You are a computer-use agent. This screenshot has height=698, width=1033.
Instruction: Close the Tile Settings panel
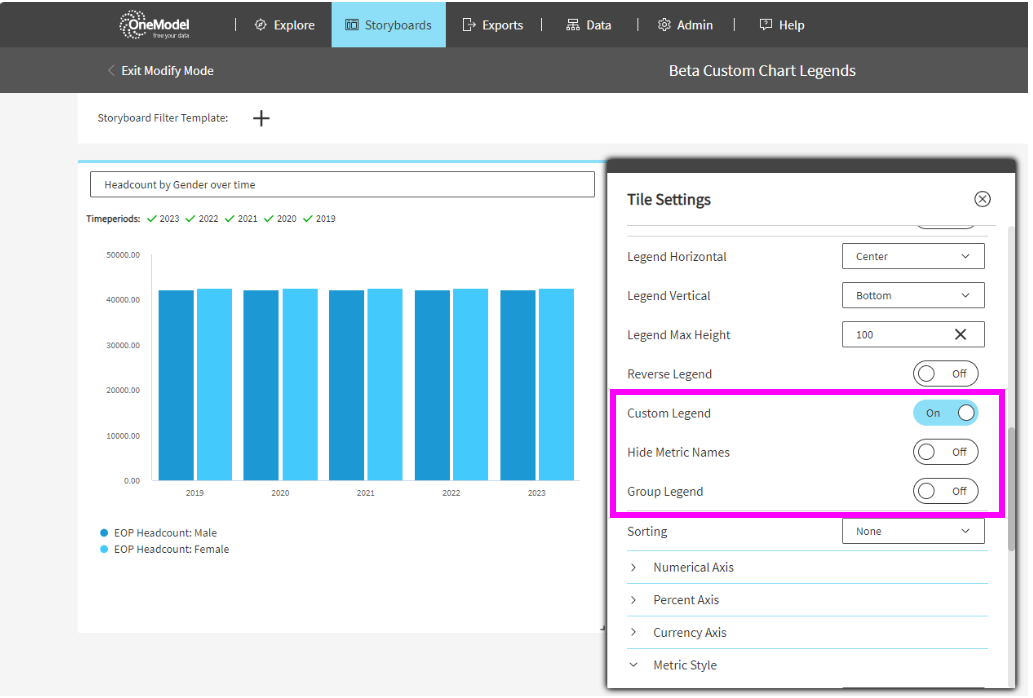[982, 199]
